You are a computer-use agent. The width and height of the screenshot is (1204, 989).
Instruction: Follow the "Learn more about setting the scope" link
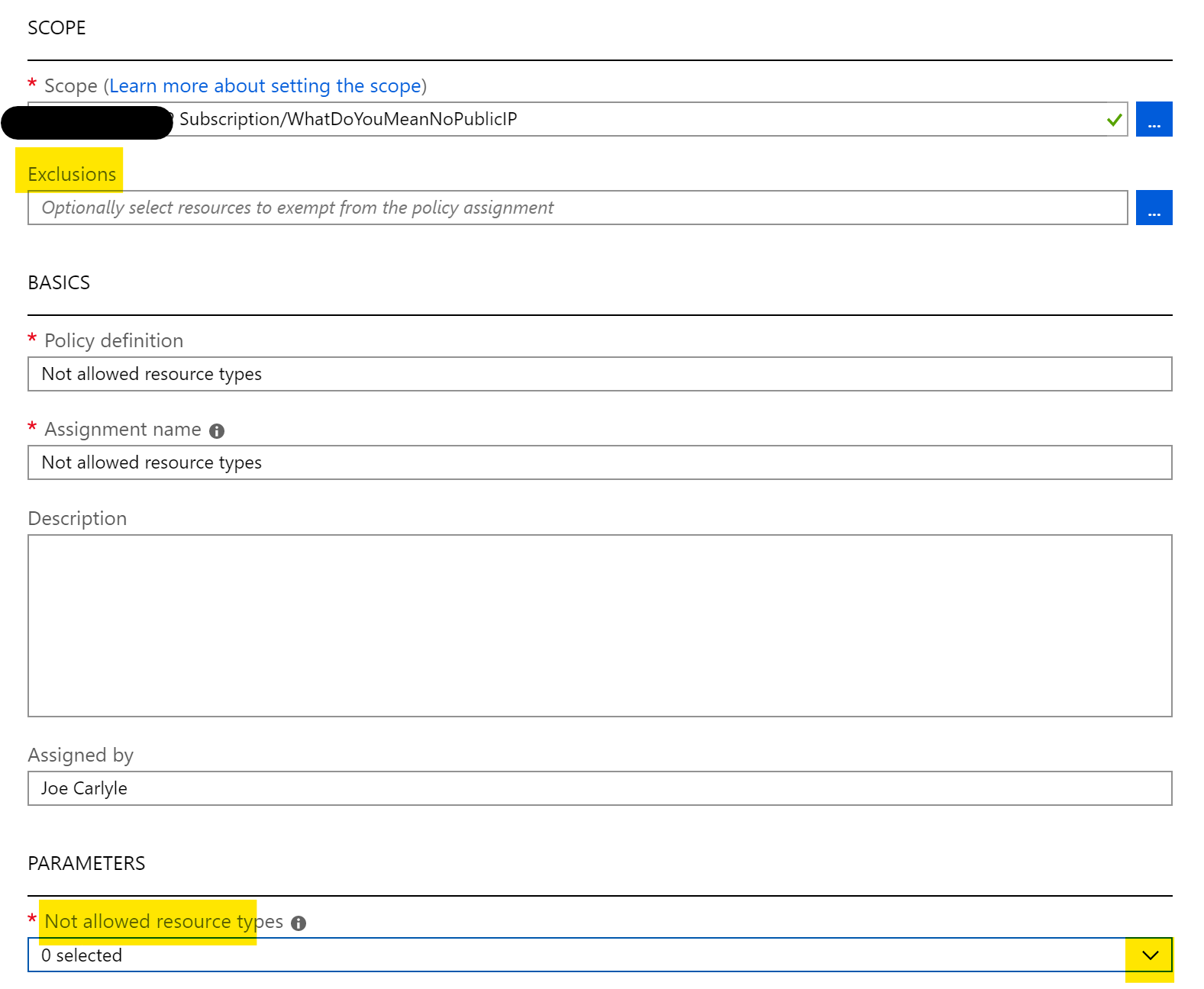coord(265,86)
